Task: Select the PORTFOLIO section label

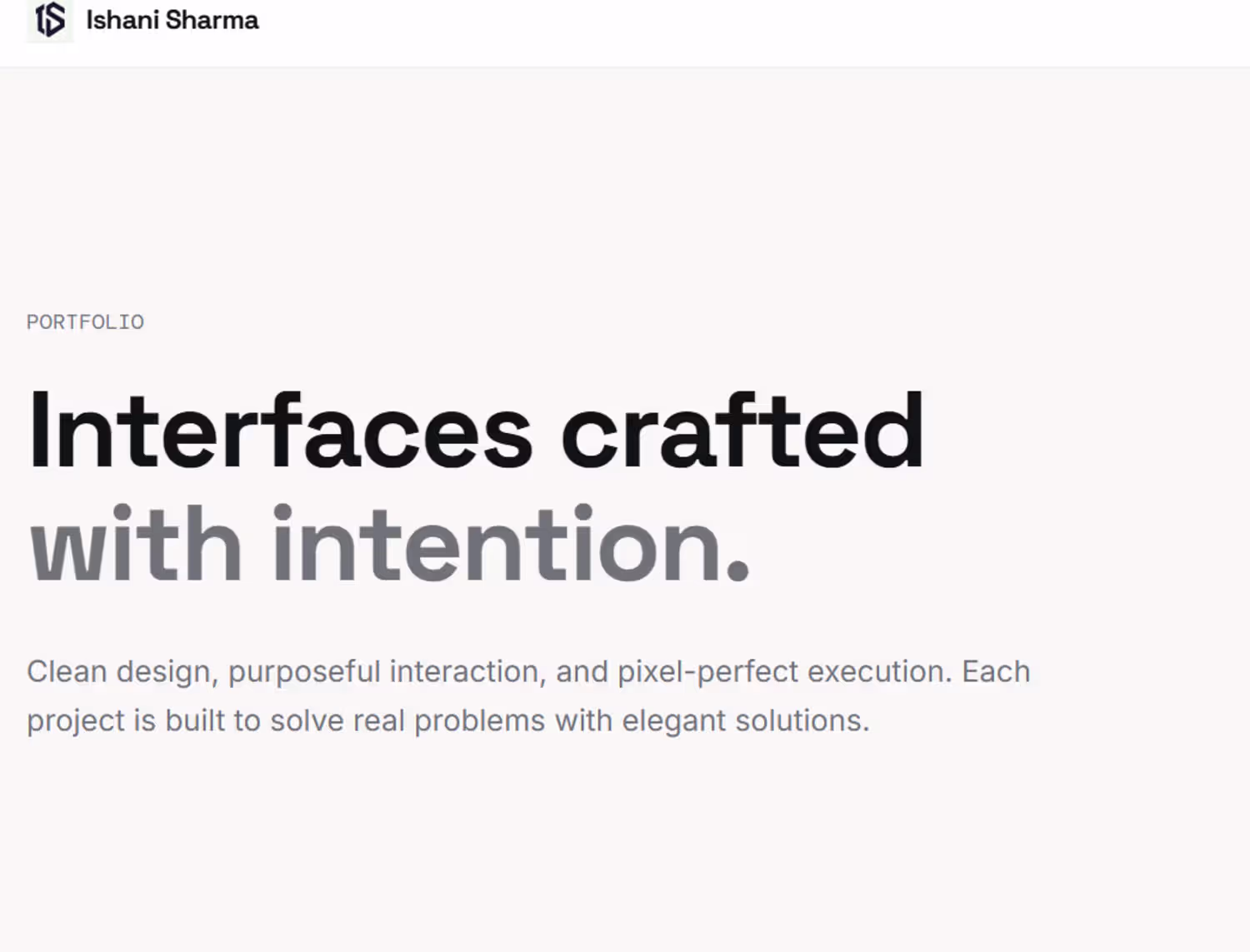Action: tap(85, 322)
